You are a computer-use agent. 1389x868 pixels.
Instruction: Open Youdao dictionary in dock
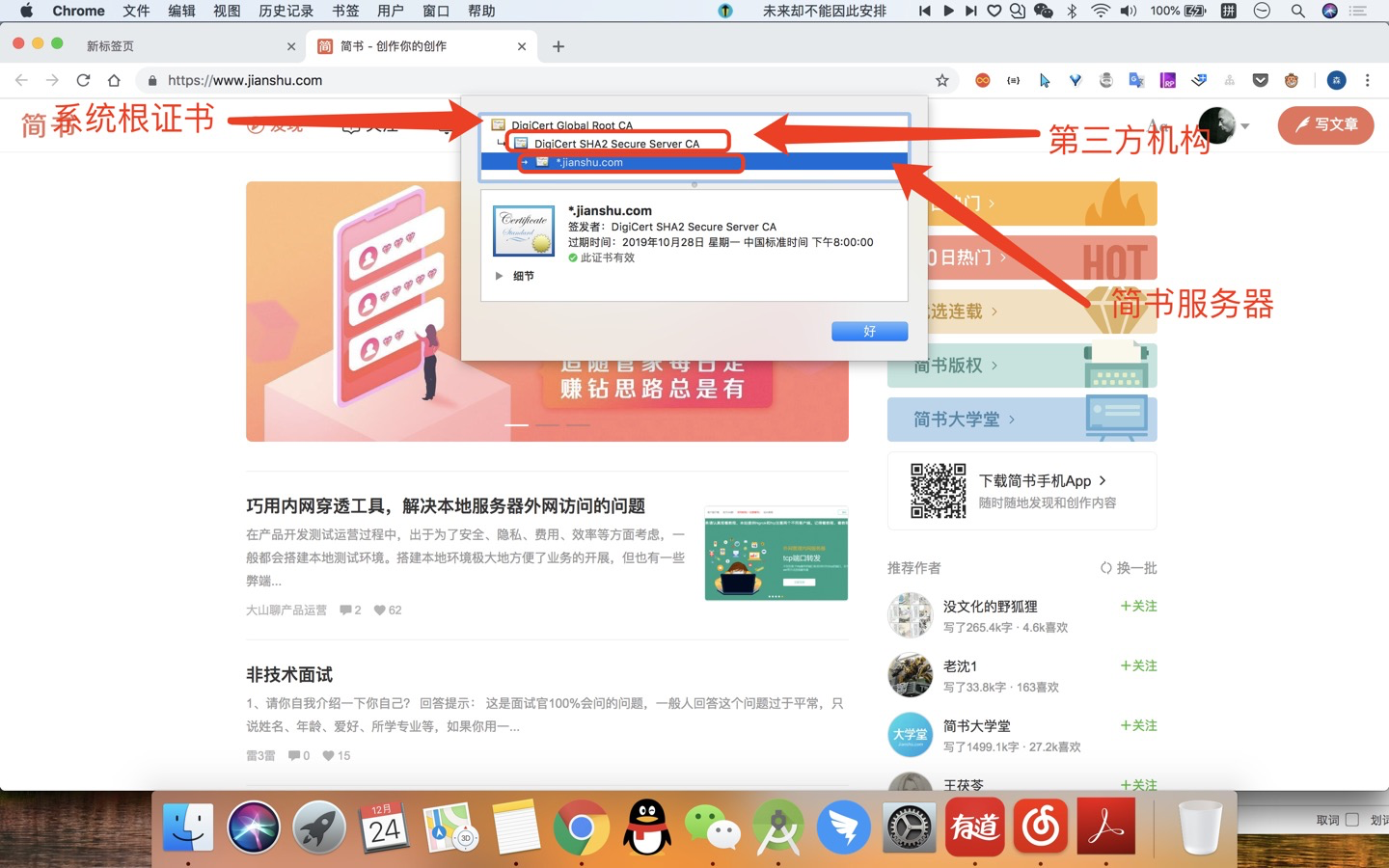[x=975, y=827]
